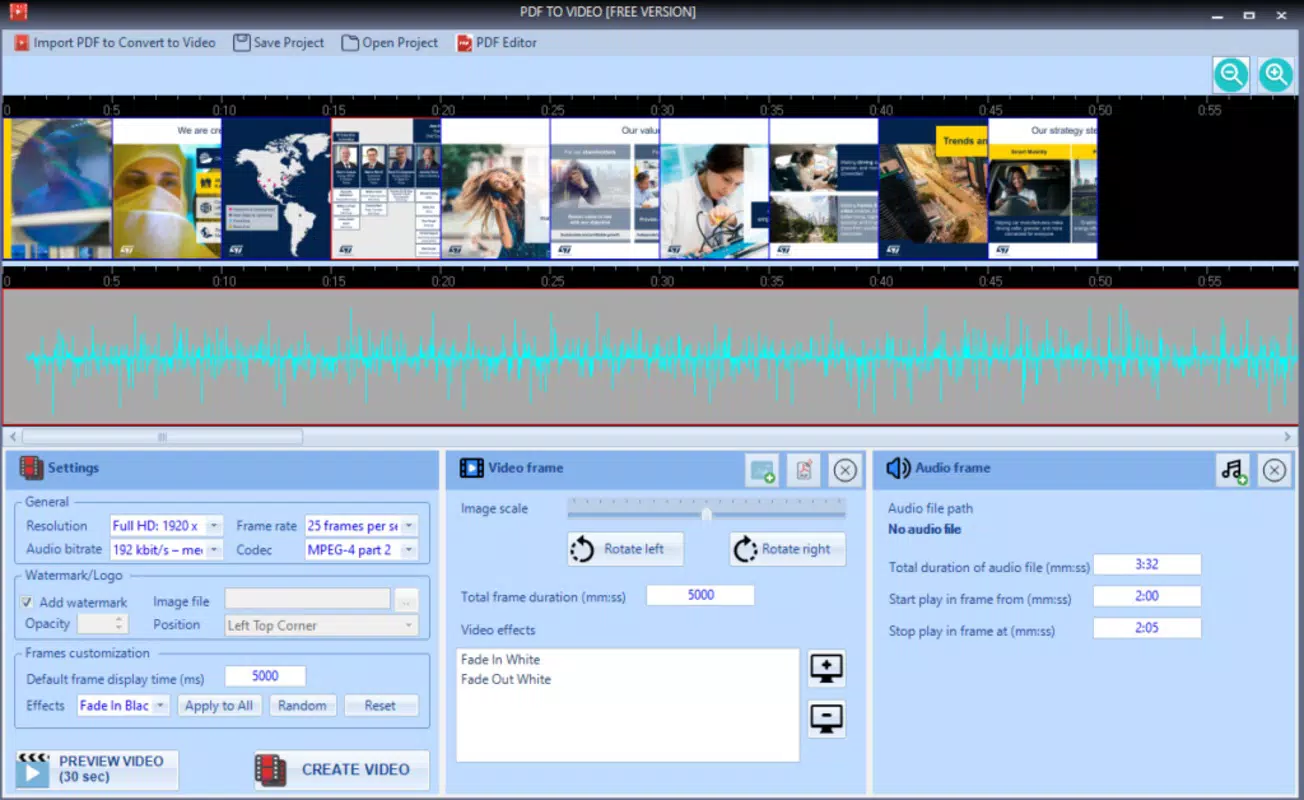Click the scrollbar right arrow
The width and height of the screenshot is (1304, 800).
[x=1288, y=437]
